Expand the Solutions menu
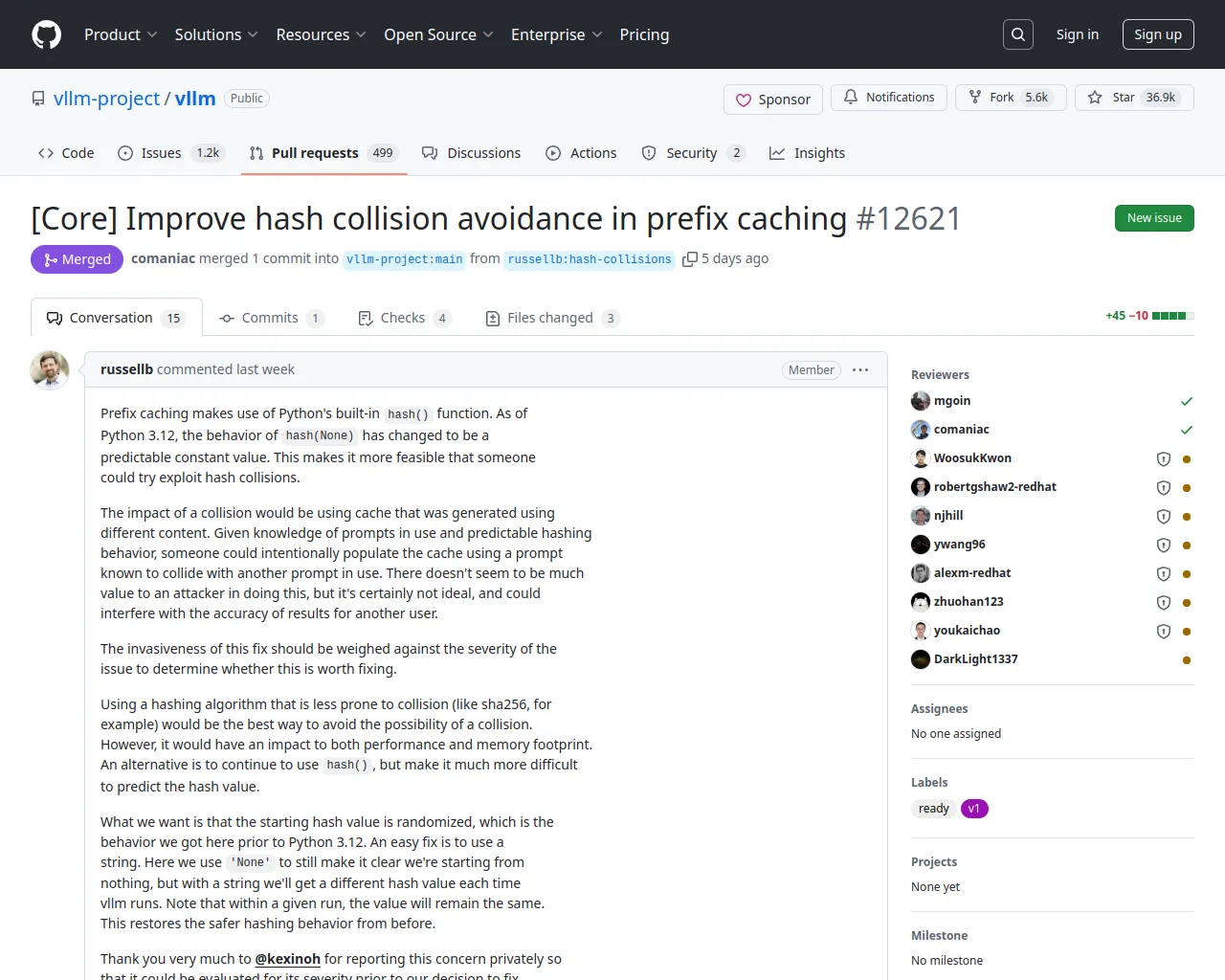 pyautogui.click(x=216, y=34)
